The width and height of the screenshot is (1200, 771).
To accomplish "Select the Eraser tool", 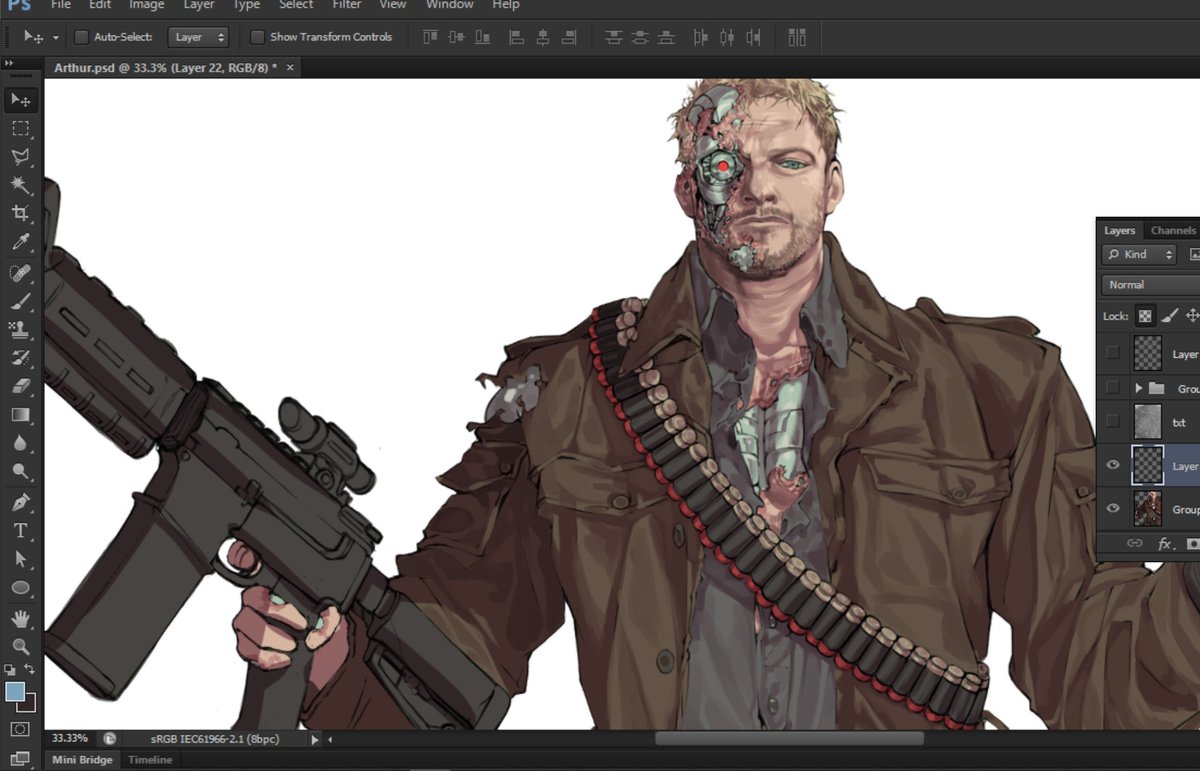I will pyautogui.click(x=20, y=385).
